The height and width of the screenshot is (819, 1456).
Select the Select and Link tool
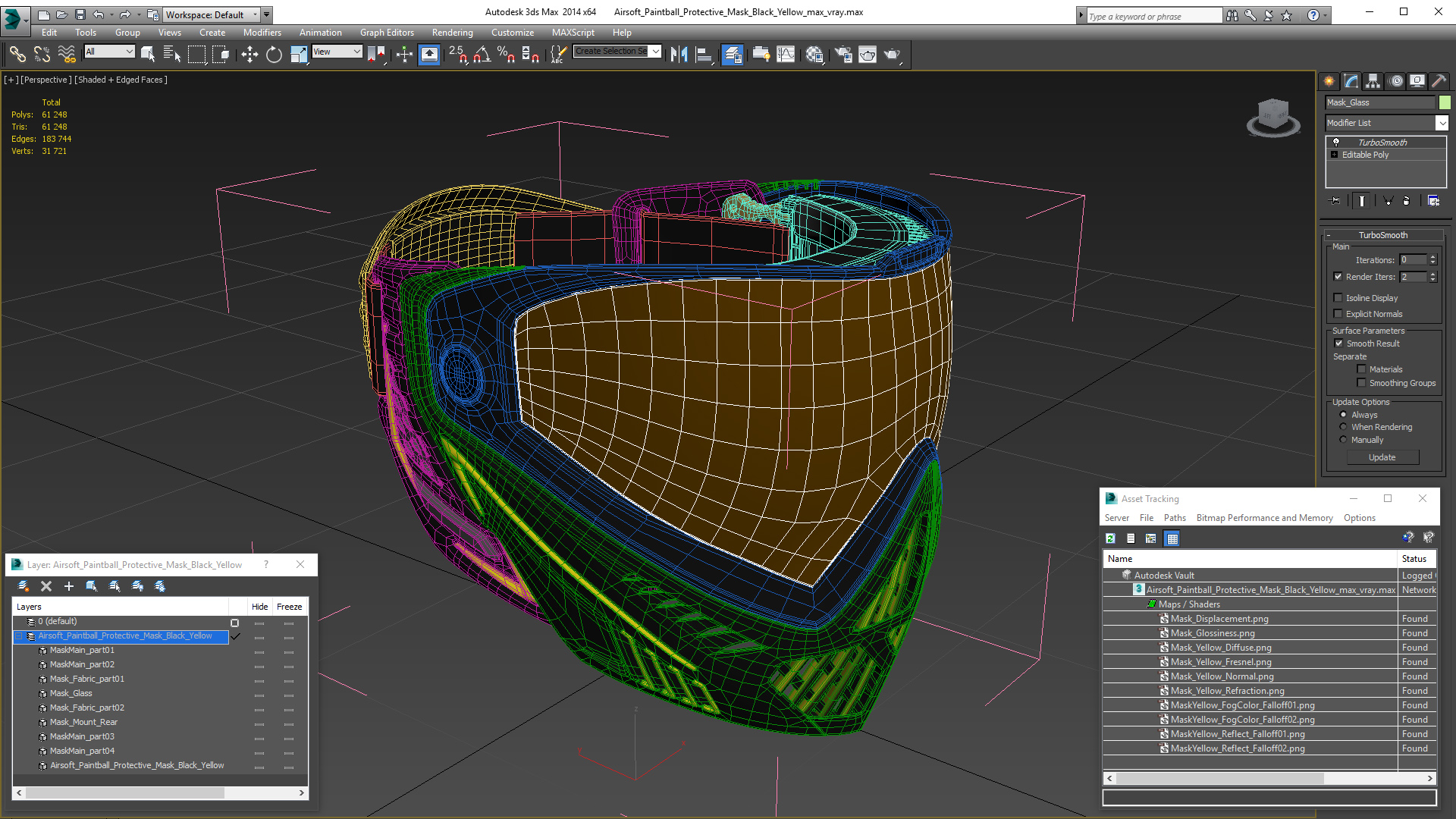pos(17,54)
